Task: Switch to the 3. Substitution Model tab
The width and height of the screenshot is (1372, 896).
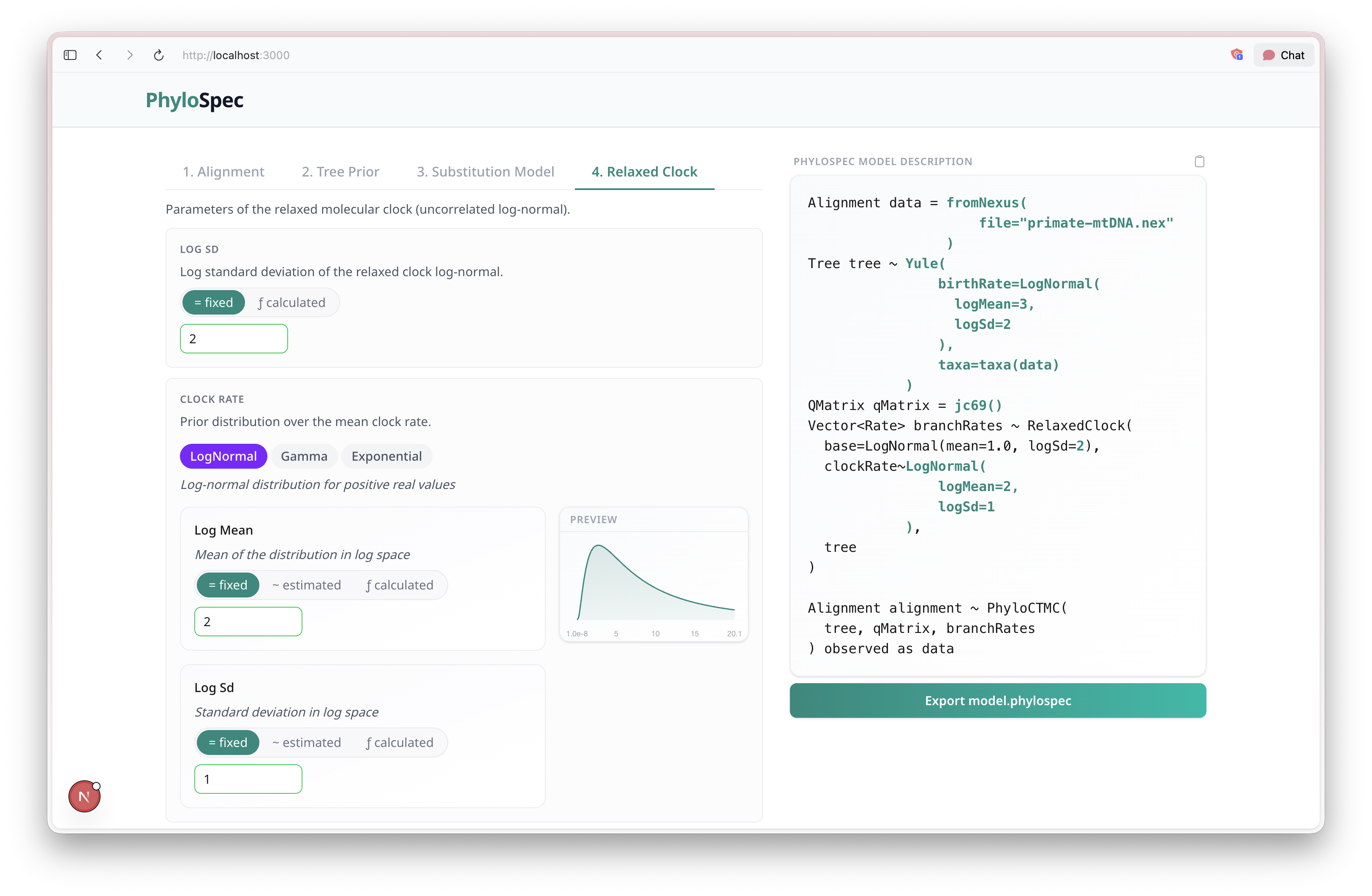Action: tap(485, 172)
